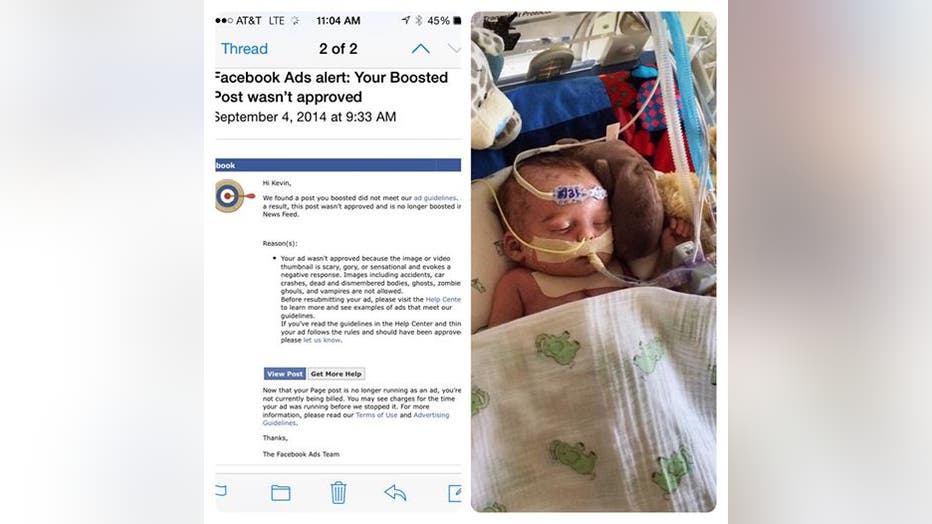Click the let us know link
The width and height of the screenshot is (932, 524).
coord(322,340)
